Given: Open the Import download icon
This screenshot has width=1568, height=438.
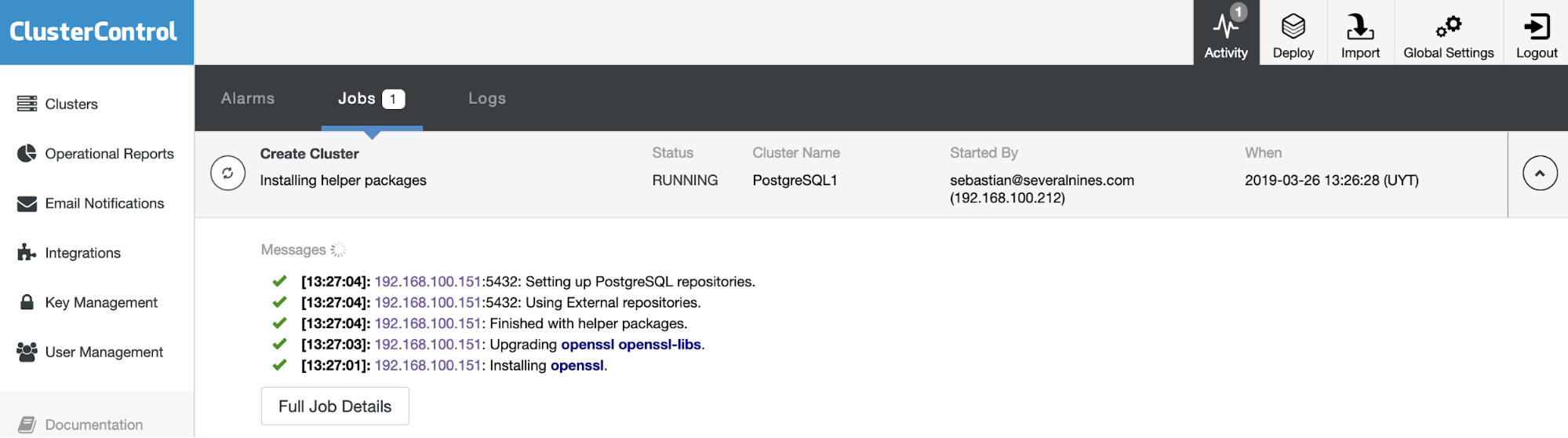Looking at the screenshot, I should pos(1360,27).
